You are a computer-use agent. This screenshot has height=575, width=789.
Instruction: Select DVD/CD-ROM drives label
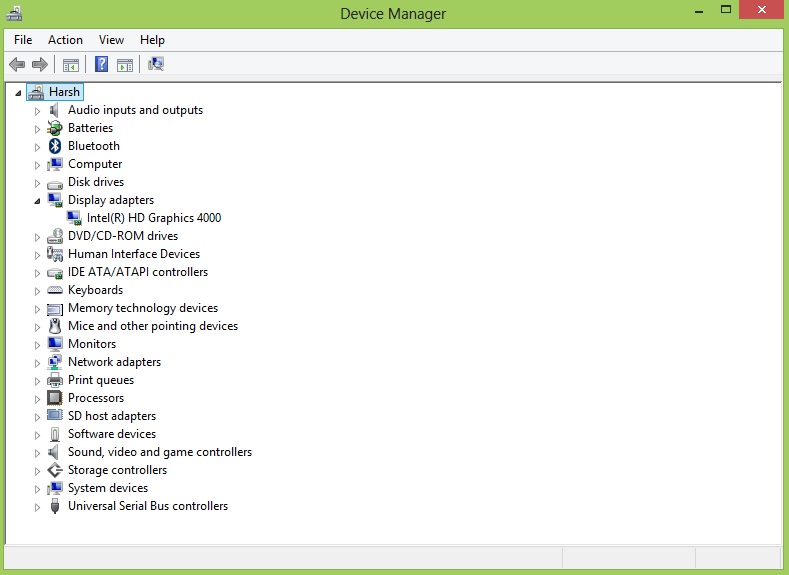123,236
